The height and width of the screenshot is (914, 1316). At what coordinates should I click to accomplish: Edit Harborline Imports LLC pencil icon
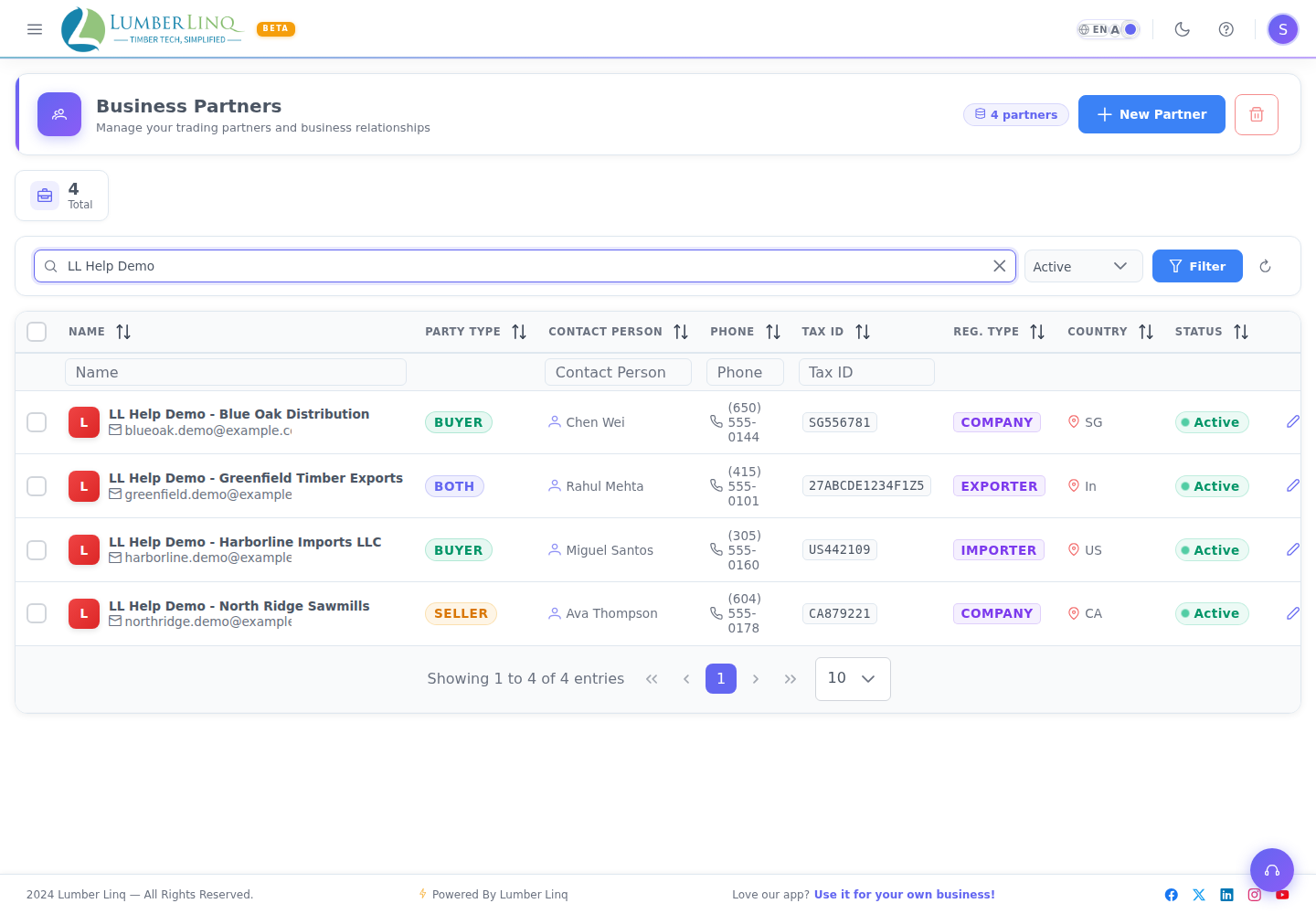pos(1293,549)
